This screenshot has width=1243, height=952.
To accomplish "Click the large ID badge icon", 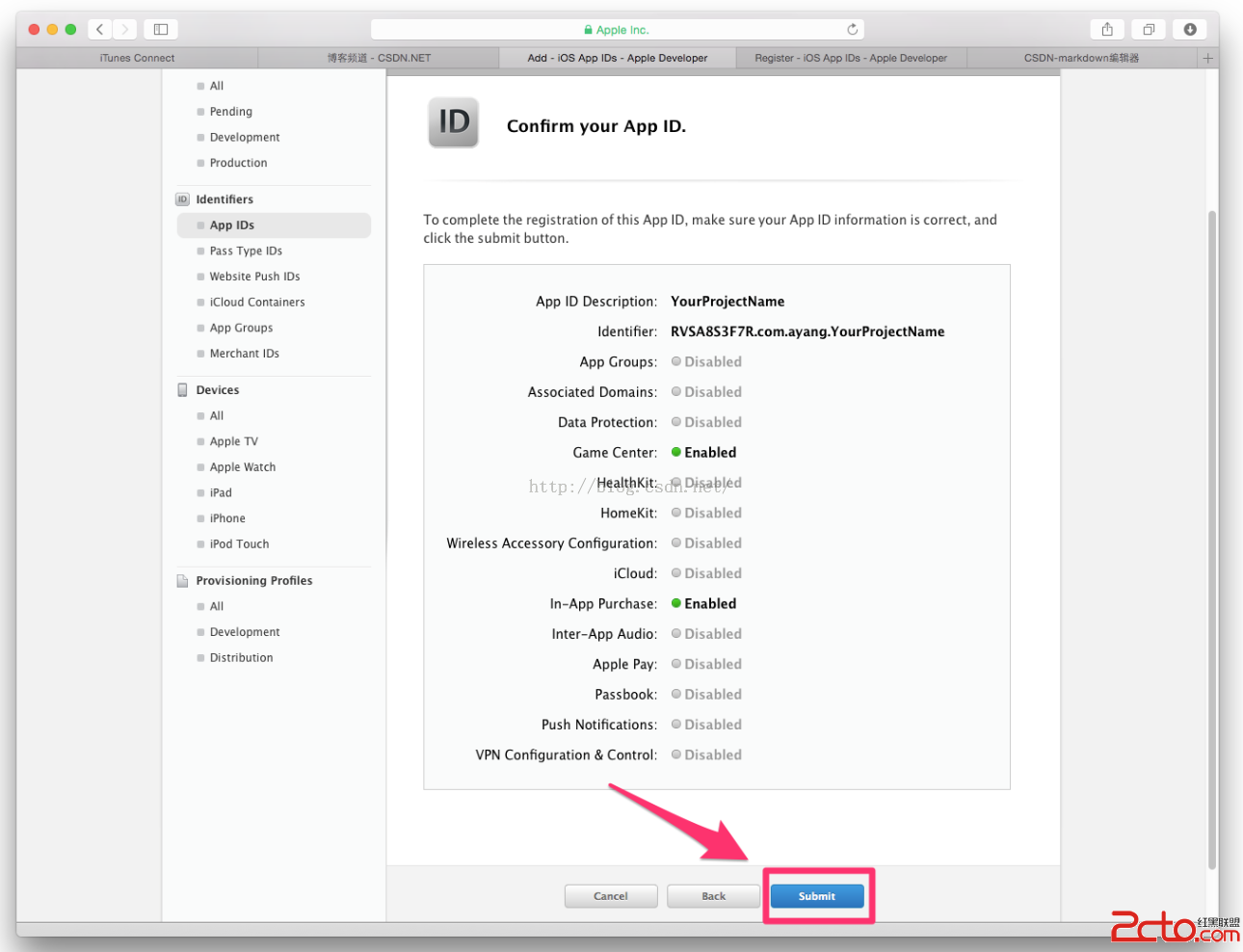I will (454, 123).
